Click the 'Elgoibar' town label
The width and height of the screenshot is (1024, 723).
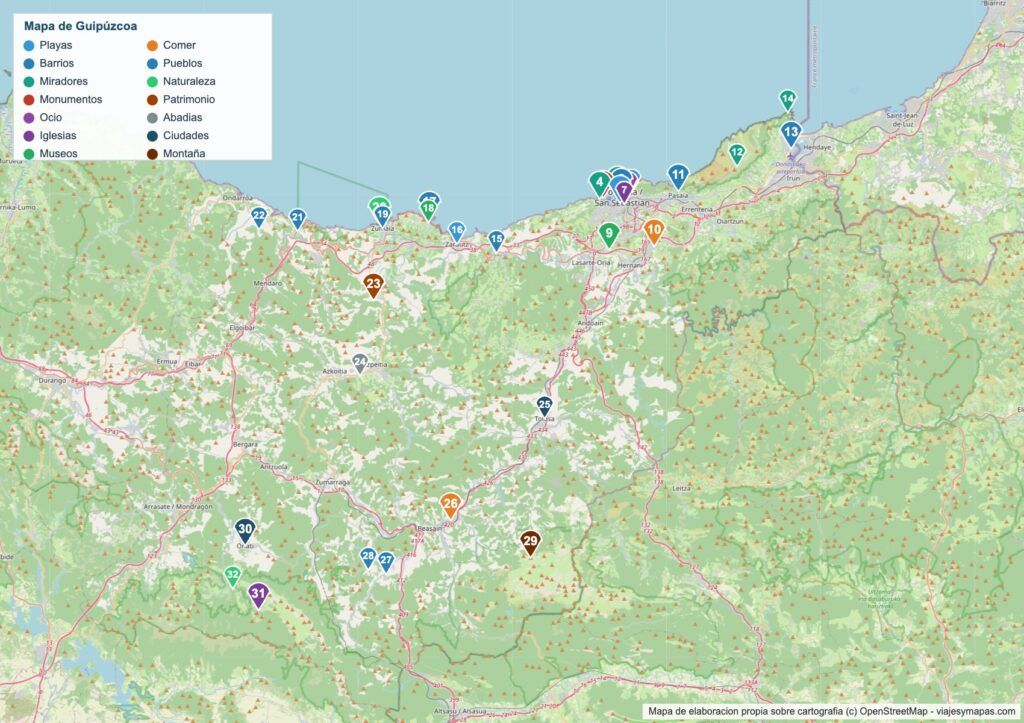pyautogui.click(x=242, y=327)
